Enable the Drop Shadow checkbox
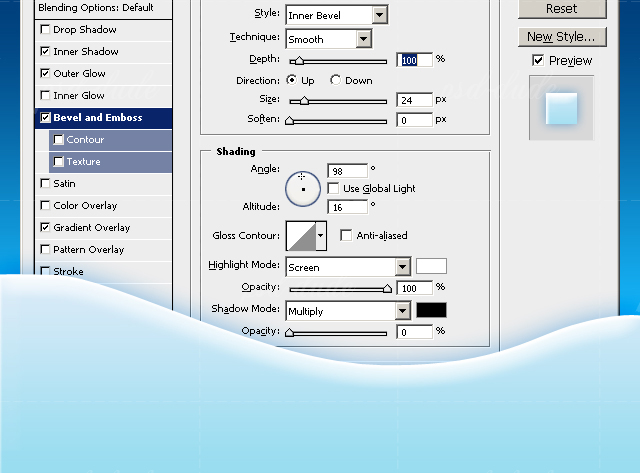This screenshot has width=640, height=473. 45,29
